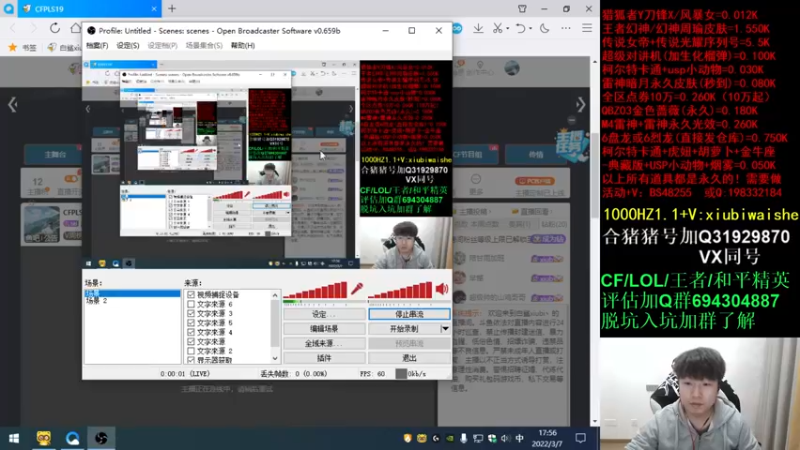The width and height of the screenshot is (800, 450).
Task: Disable the 文字来源 3 source
Action: coord(191,313)
